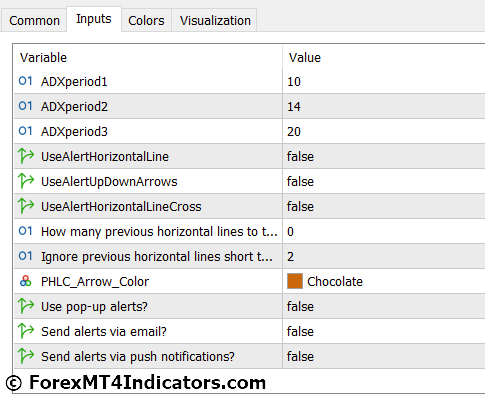
Task: Click the ADXperiod1 value 10
Action: (x=294, y=82)
